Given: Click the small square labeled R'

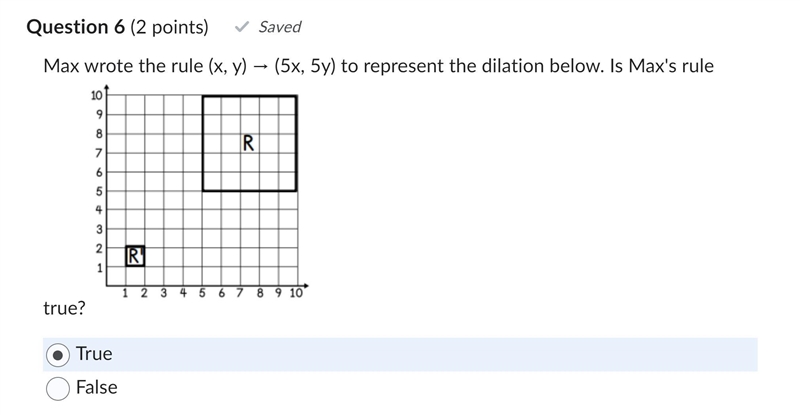Looking at the screenshot, I should tap(135, 256).
